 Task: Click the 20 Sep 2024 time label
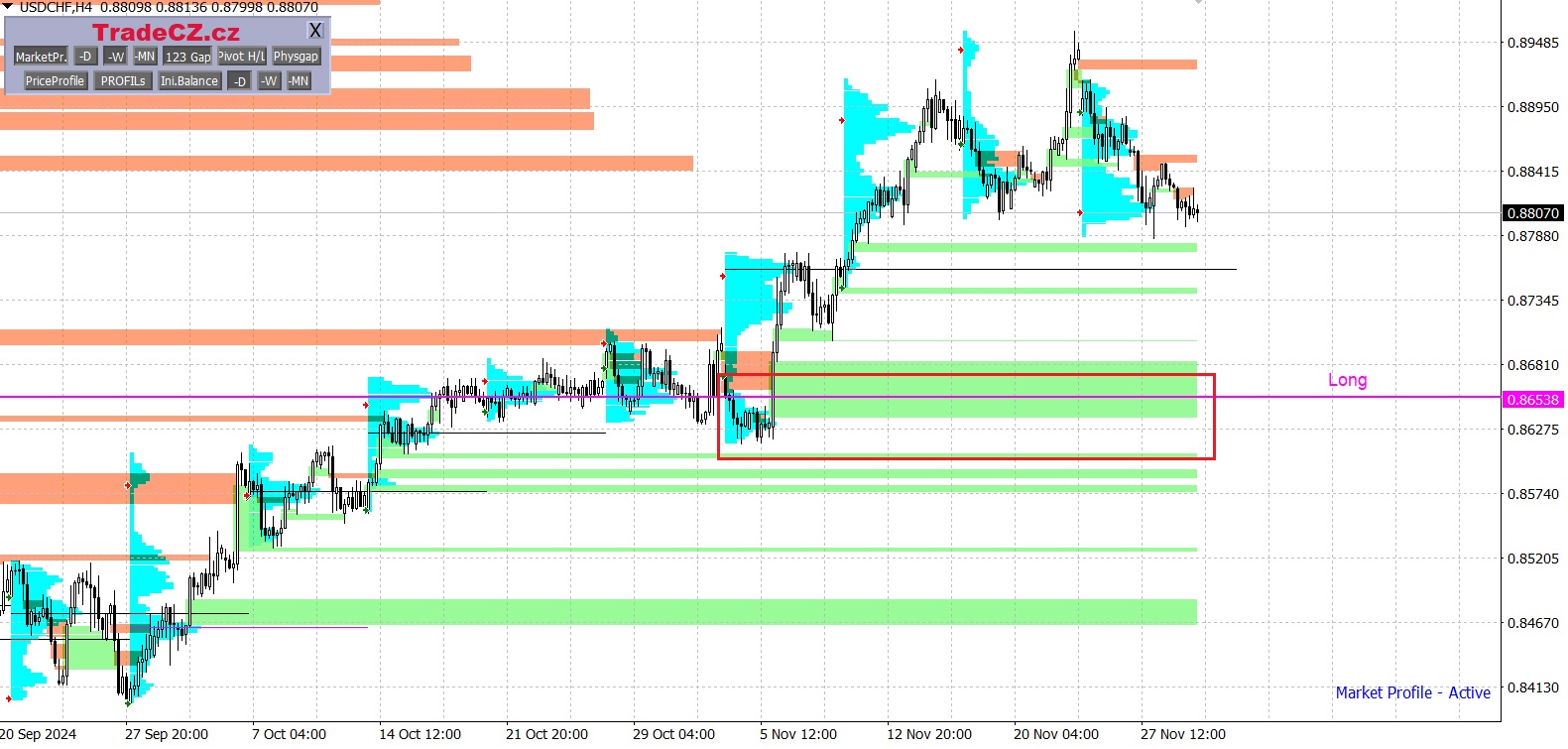tap(38, 734)
